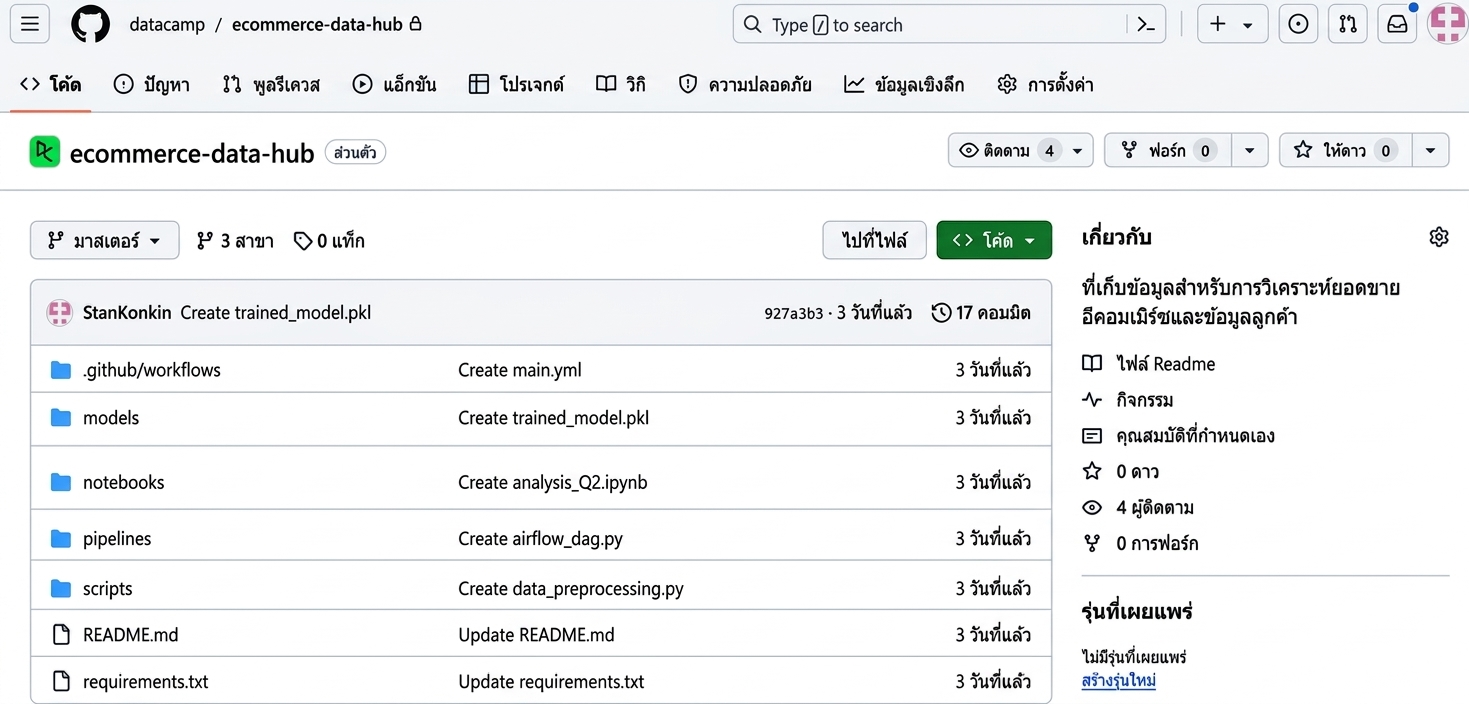Switch to the ความปลอดภัย security tab
The height and width of the screenshot is (704, 1469).
(745, 85)
